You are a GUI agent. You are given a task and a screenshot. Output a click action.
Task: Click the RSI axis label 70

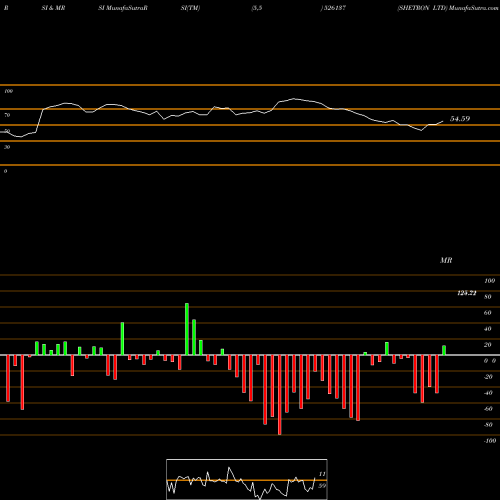pos(7,115)
